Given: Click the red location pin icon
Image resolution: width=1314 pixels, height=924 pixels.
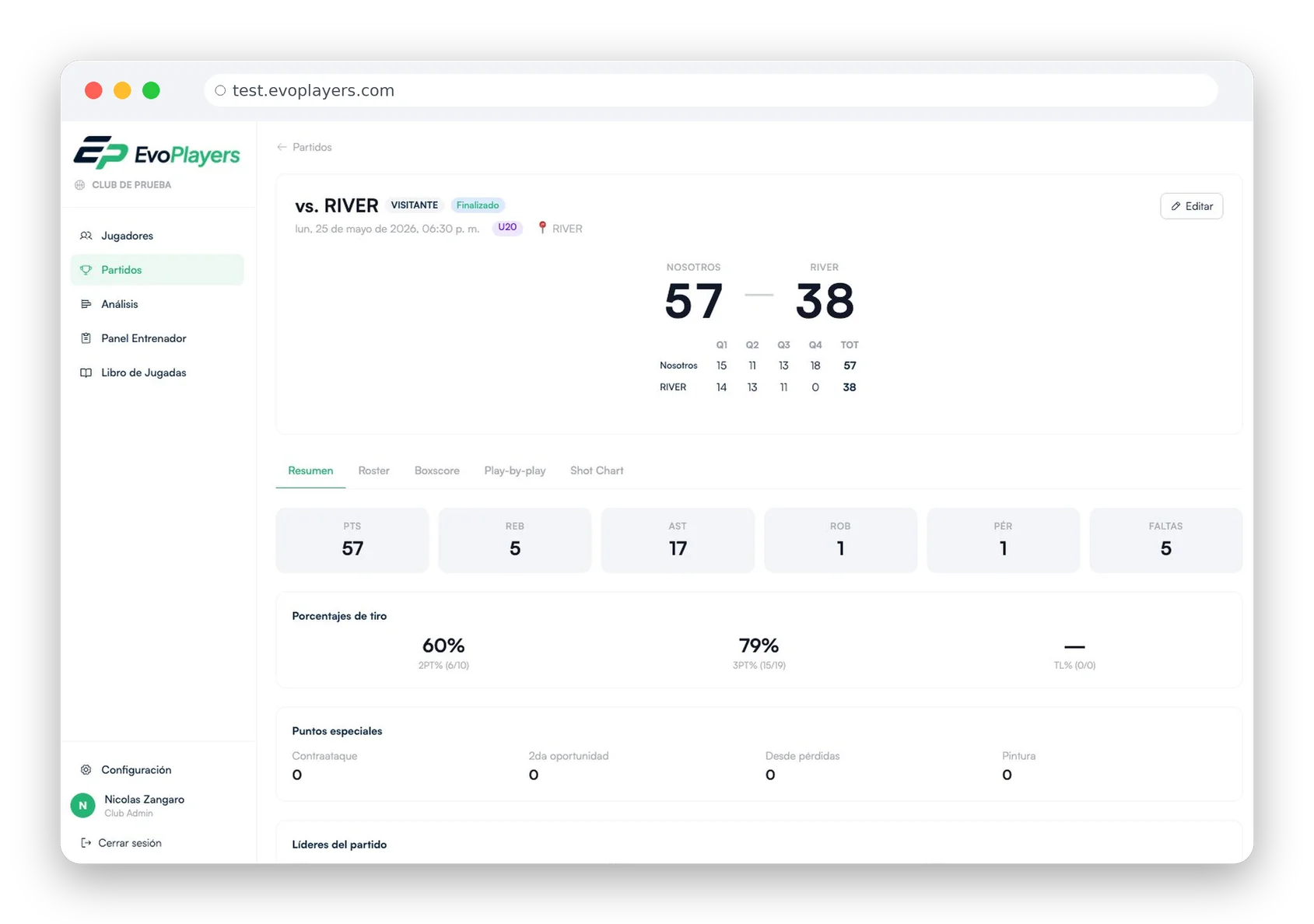Looking at the screenshot, I should pyautogui.click(x=542, y=228).
